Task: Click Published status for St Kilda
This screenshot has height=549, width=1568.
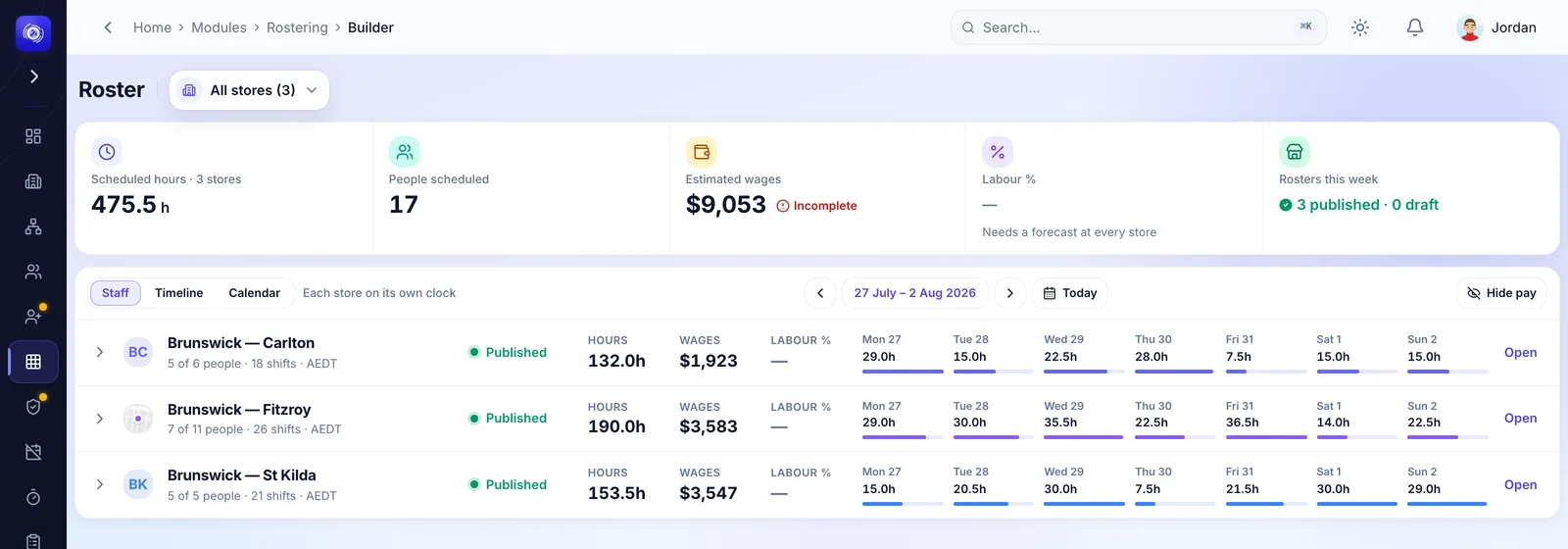Action: pyautogui.click(x=508, y=484)
